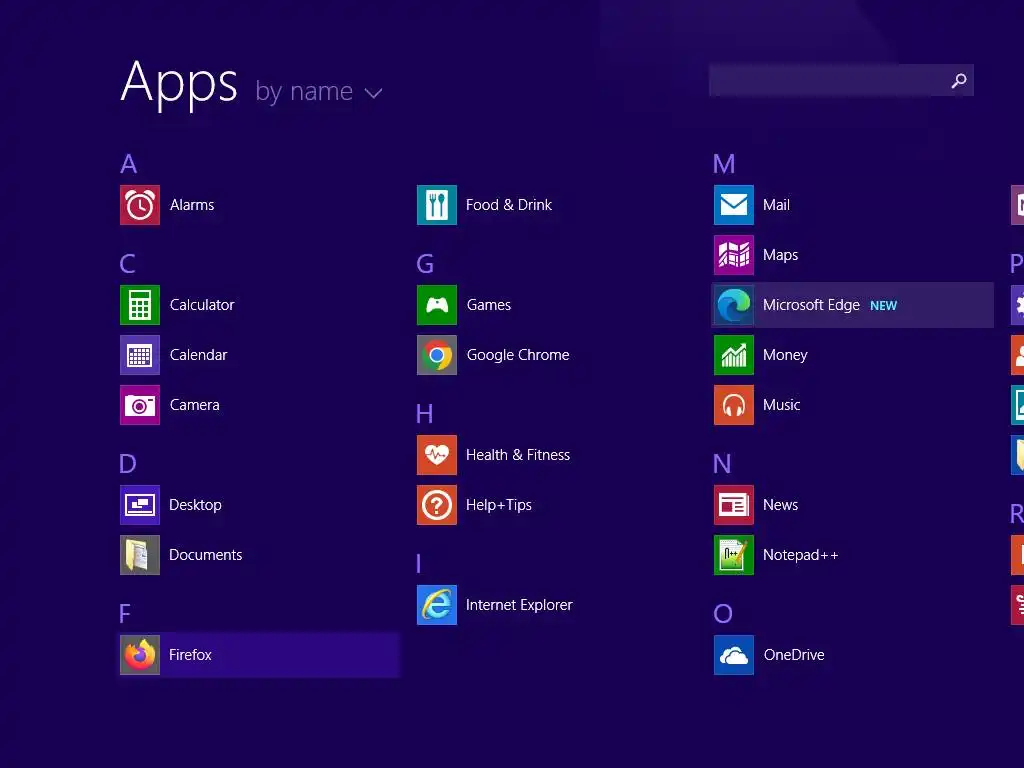Open the Food & Drink icon

437,205
